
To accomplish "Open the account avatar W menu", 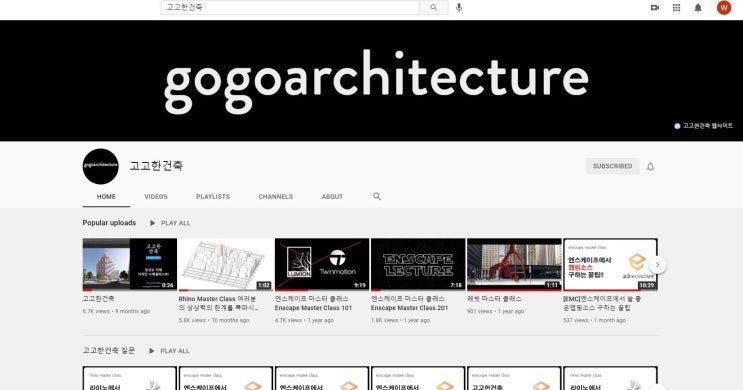I will (724, 8).
